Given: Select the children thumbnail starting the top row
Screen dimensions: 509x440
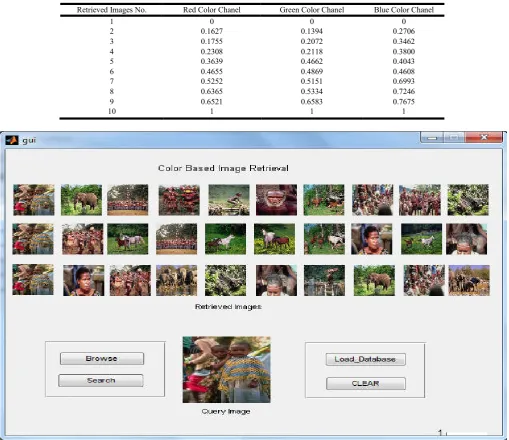Looking at the screenshot, I should [x=34, y=200].
